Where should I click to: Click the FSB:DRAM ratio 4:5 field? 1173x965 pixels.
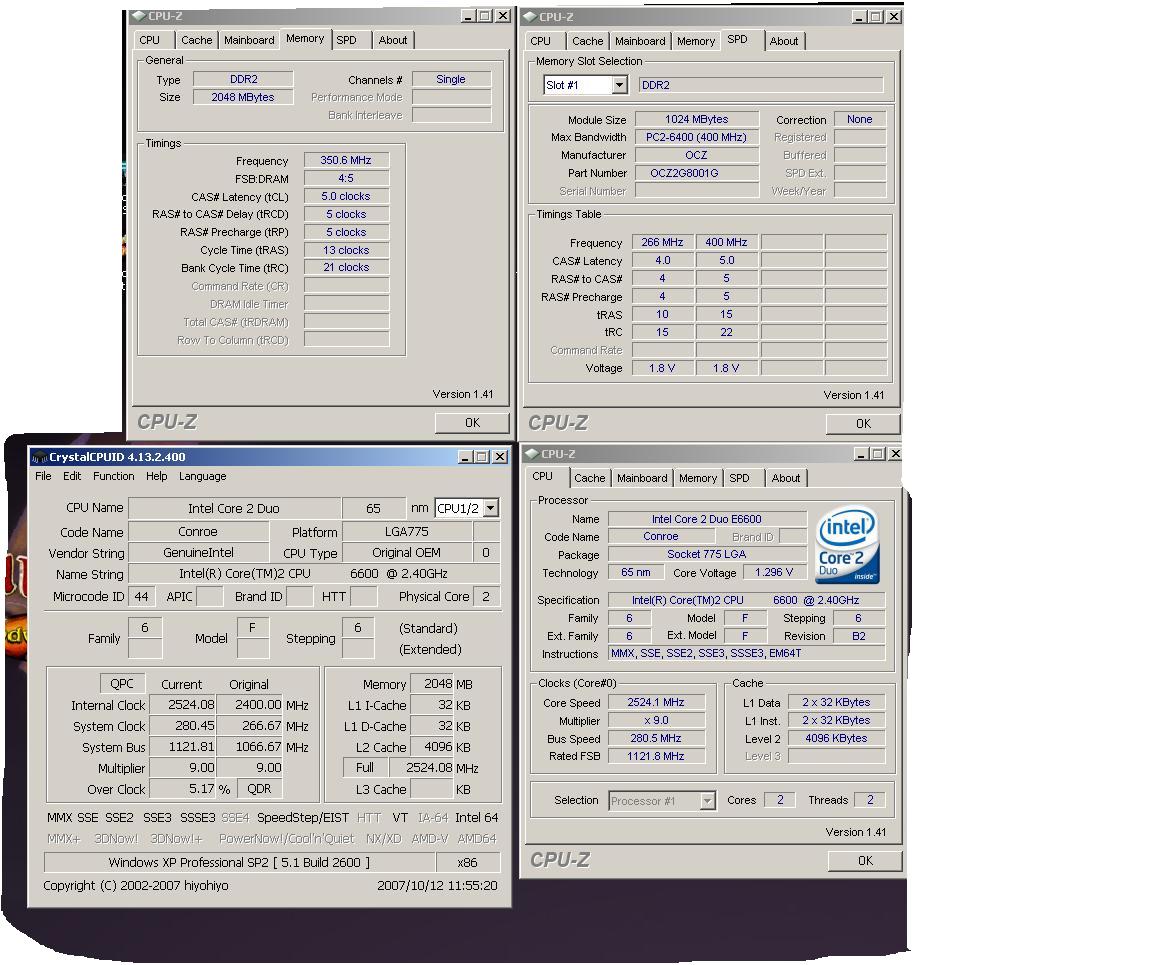[346, 178]
